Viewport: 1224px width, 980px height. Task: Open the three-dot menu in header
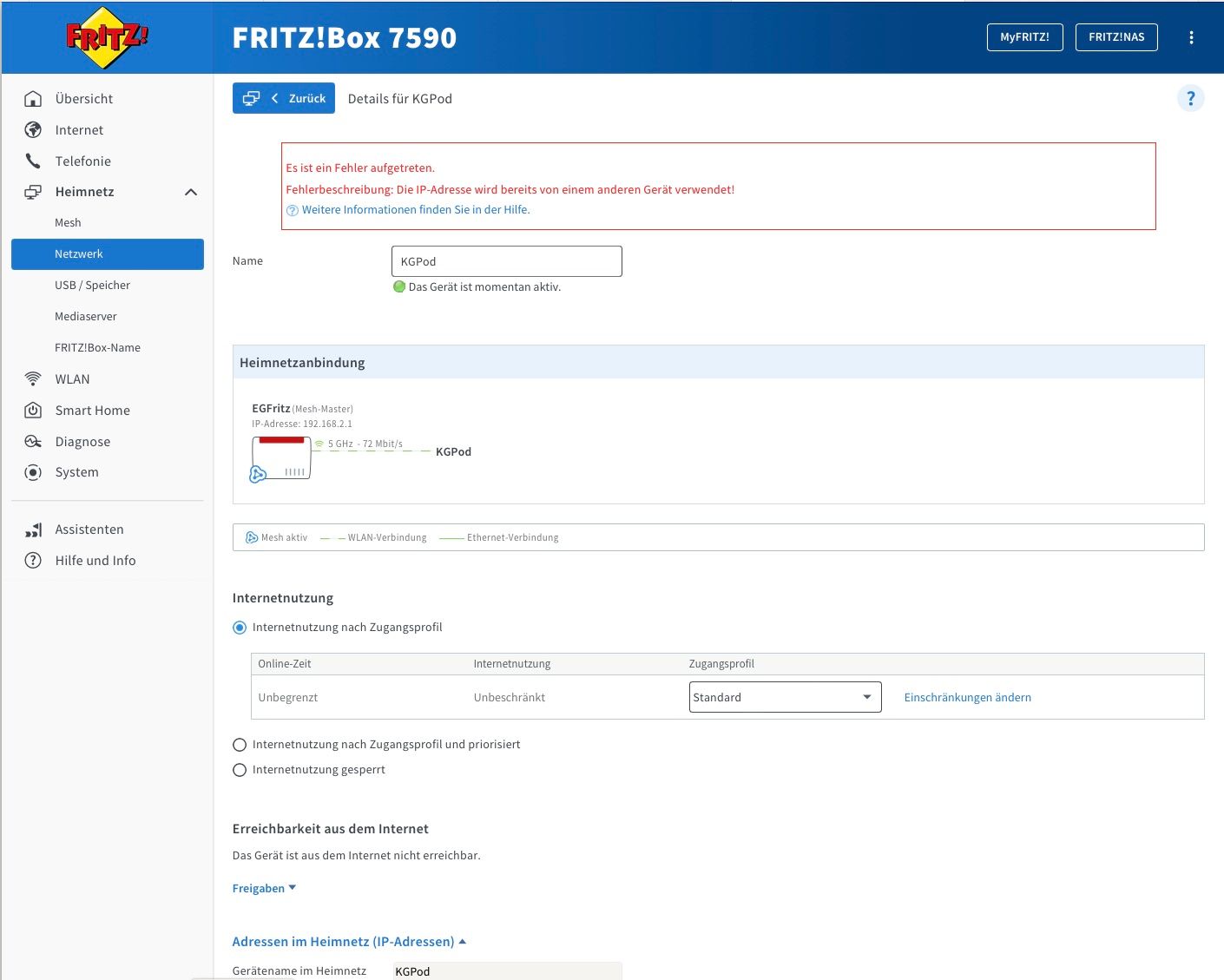(1191, 37)
